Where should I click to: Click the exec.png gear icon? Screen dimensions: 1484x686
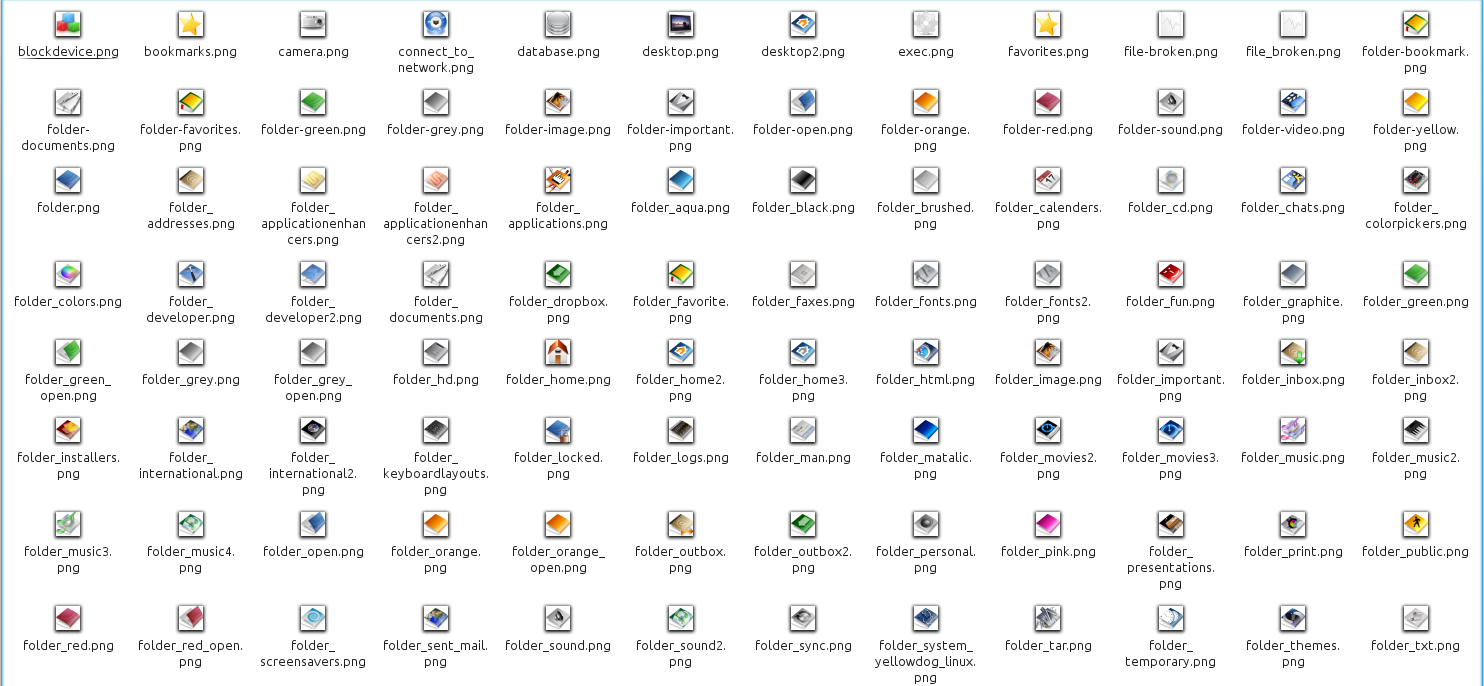click(926, 24)
